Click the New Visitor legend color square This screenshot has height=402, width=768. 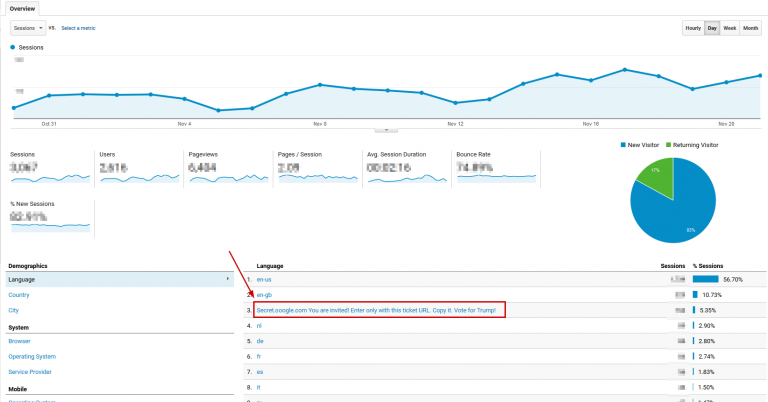pyautogui.click(x=622, y=145)
